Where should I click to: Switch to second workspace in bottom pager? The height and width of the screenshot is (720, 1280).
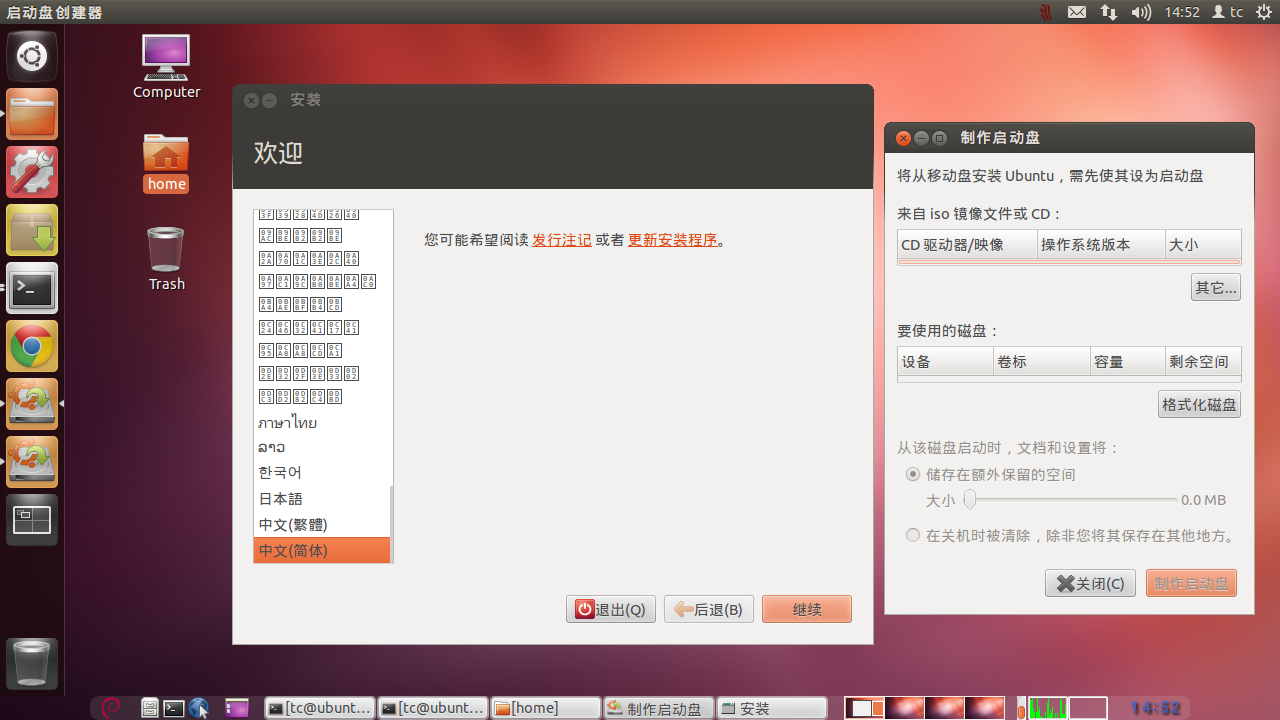[x=904, y=708]
